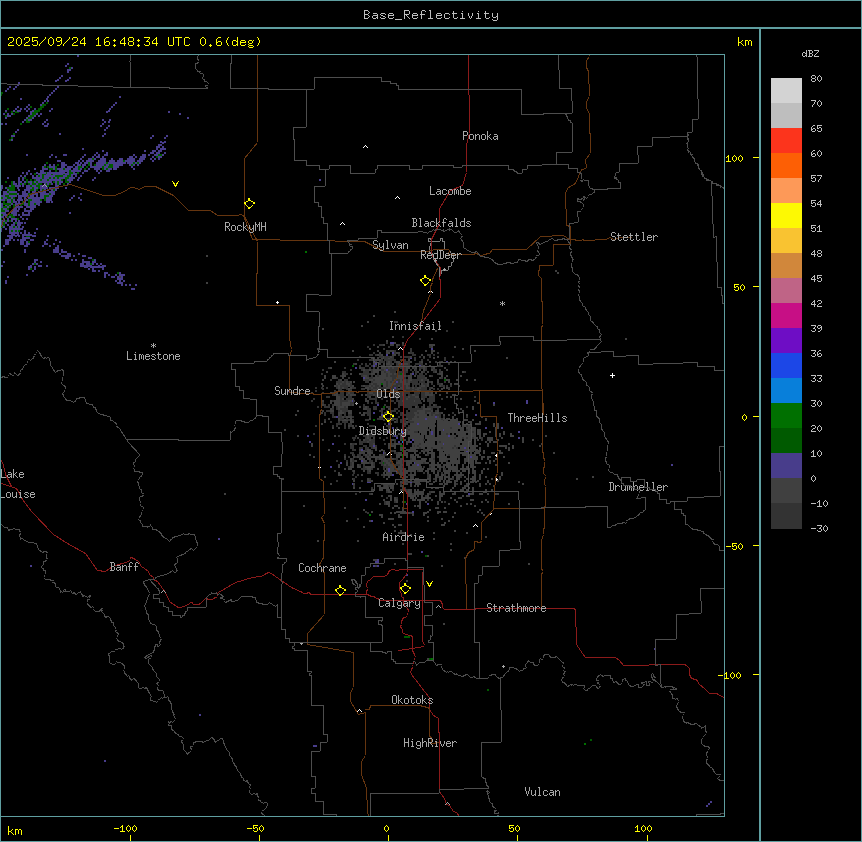Click the Drumheller city label
This screenshot has width=862, height=842.
click(x=638, y=488)
